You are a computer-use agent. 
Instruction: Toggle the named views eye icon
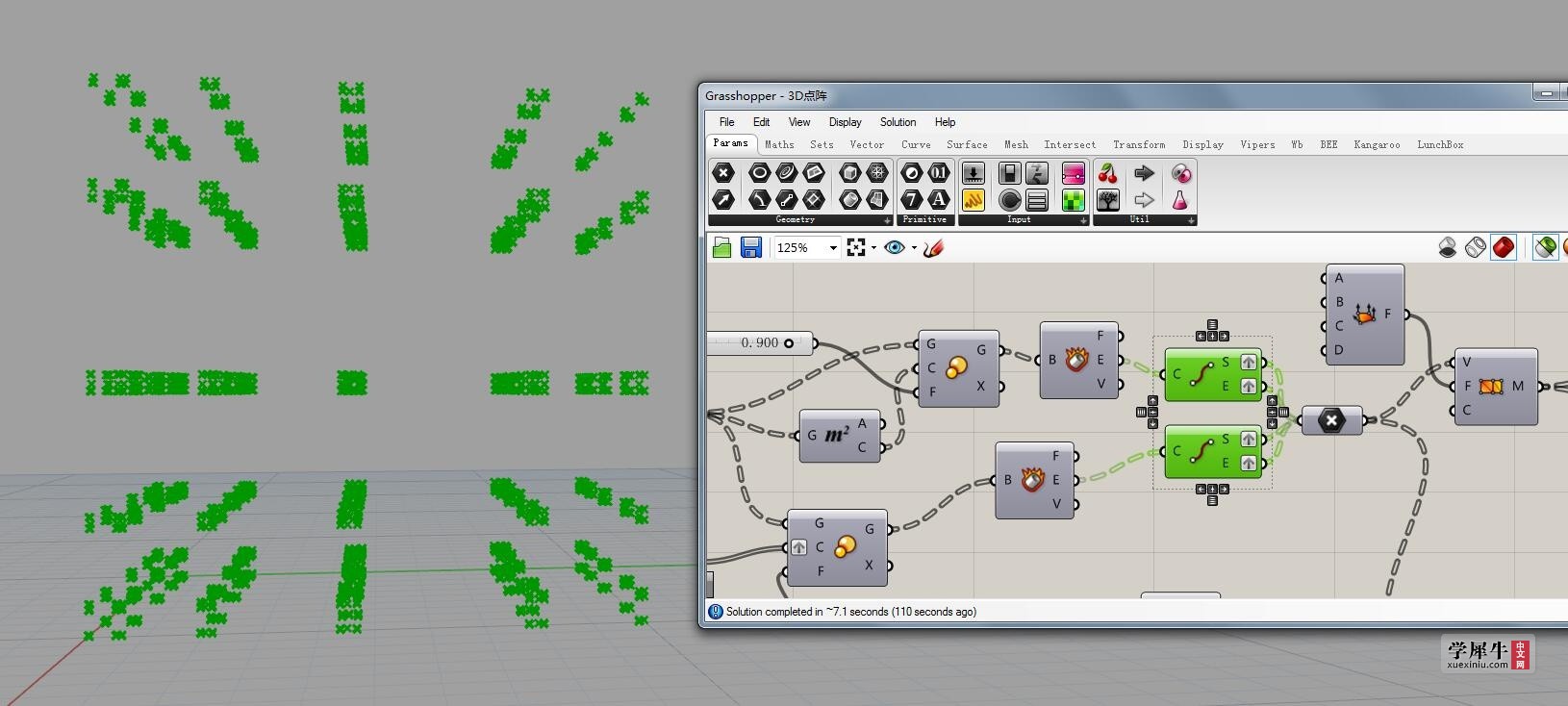(895, 248)
